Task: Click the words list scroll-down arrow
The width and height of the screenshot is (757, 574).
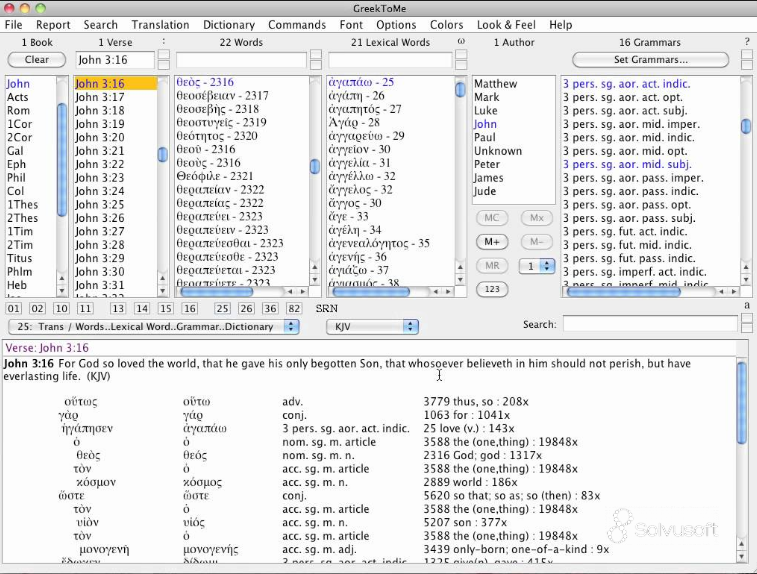Action: 315,280
